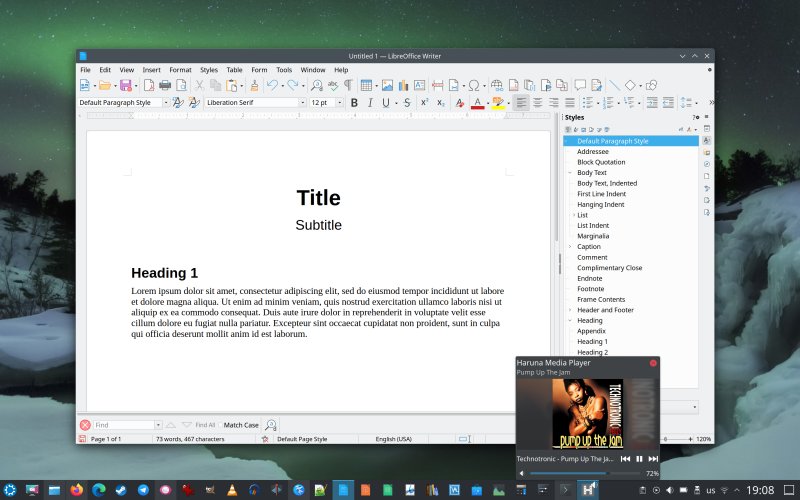The image size is (800, 500).
Task: Run the spelling check icon
Action: pyautogui.click(x=333, y=85)
